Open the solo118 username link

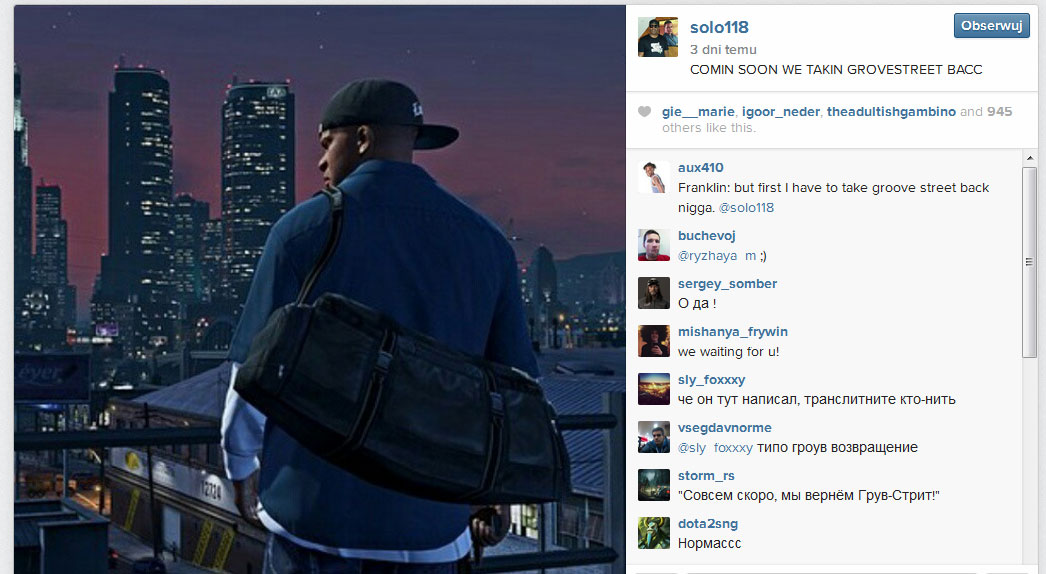[x=719, y=27]
